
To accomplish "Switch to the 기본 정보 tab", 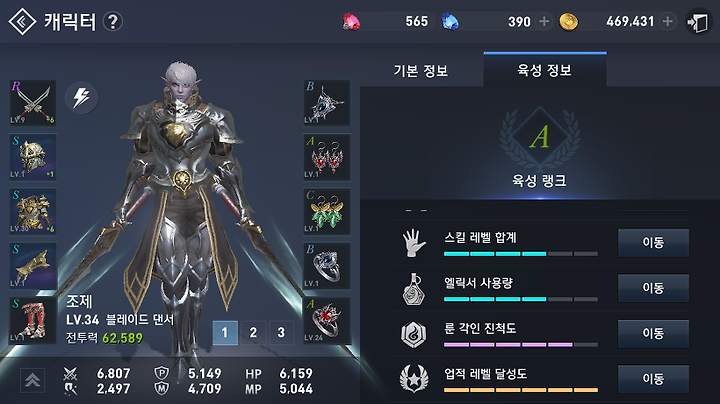I will [x=421, y=71].
